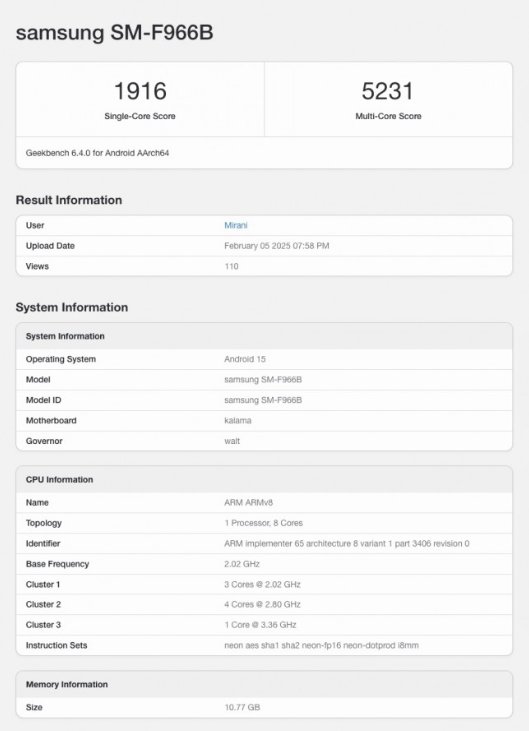Select the CPU name 'ARM ARMv8'

point(248,503)
